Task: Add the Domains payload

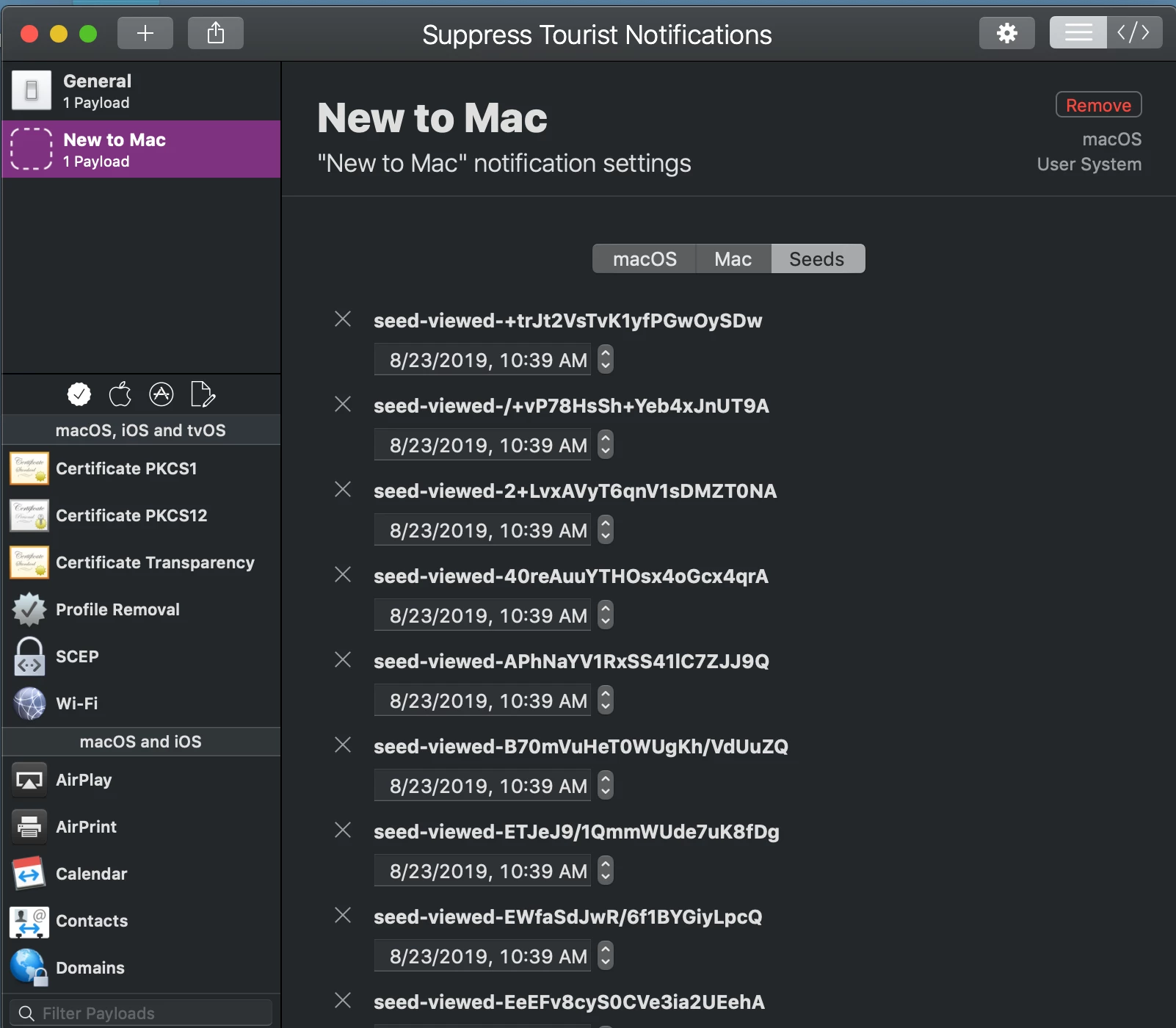Action: [x=141, y=968]
